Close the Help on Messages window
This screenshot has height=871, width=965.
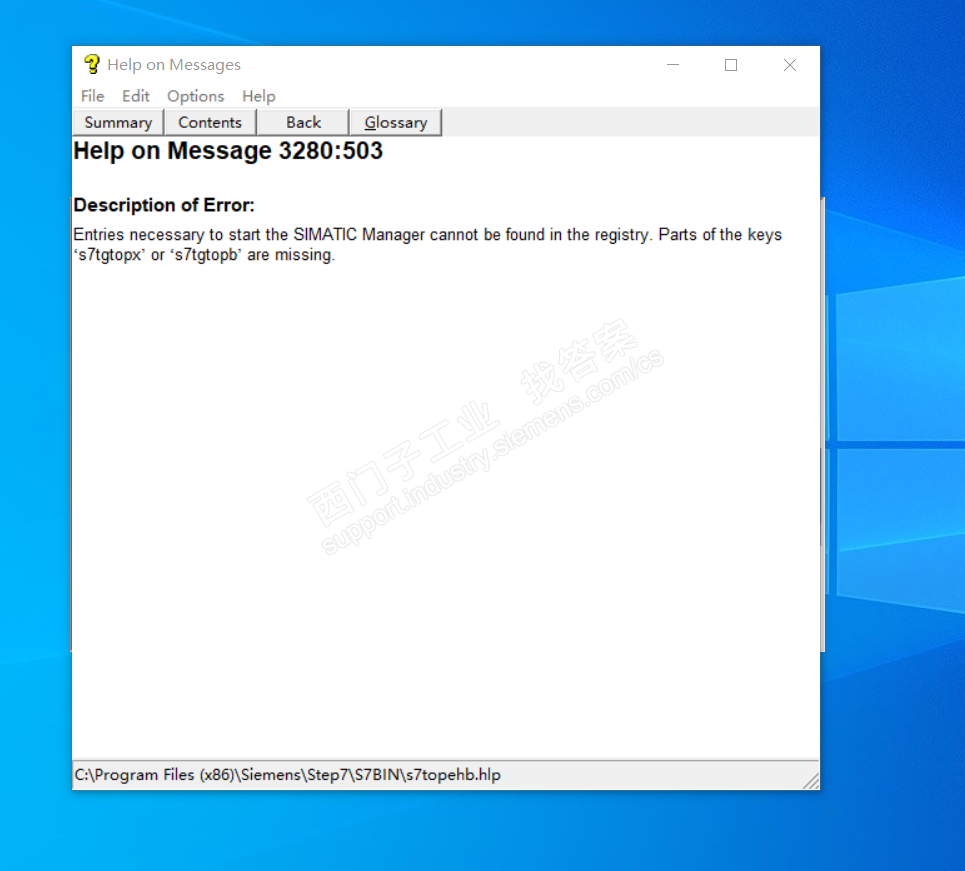pos(790,65)
